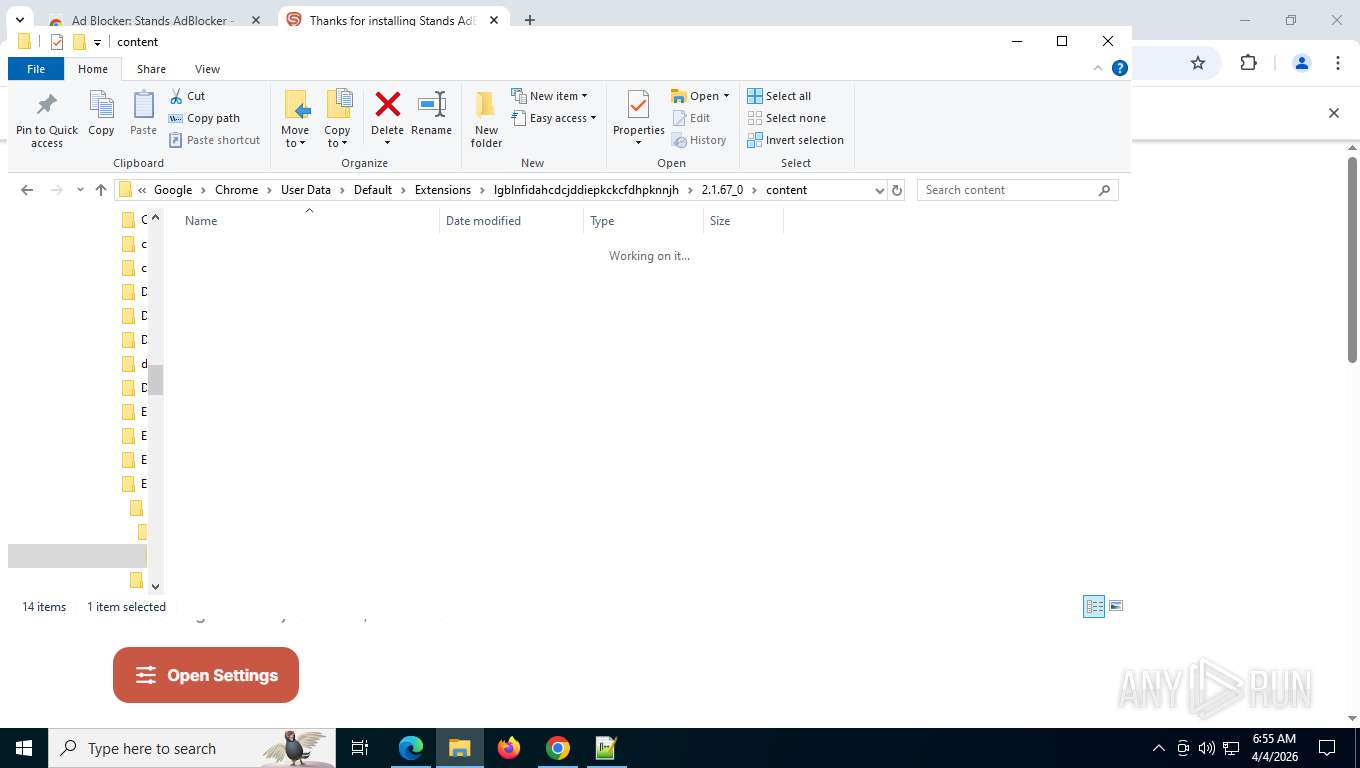Launch Firefox from the taskbar

click(509, 748)
